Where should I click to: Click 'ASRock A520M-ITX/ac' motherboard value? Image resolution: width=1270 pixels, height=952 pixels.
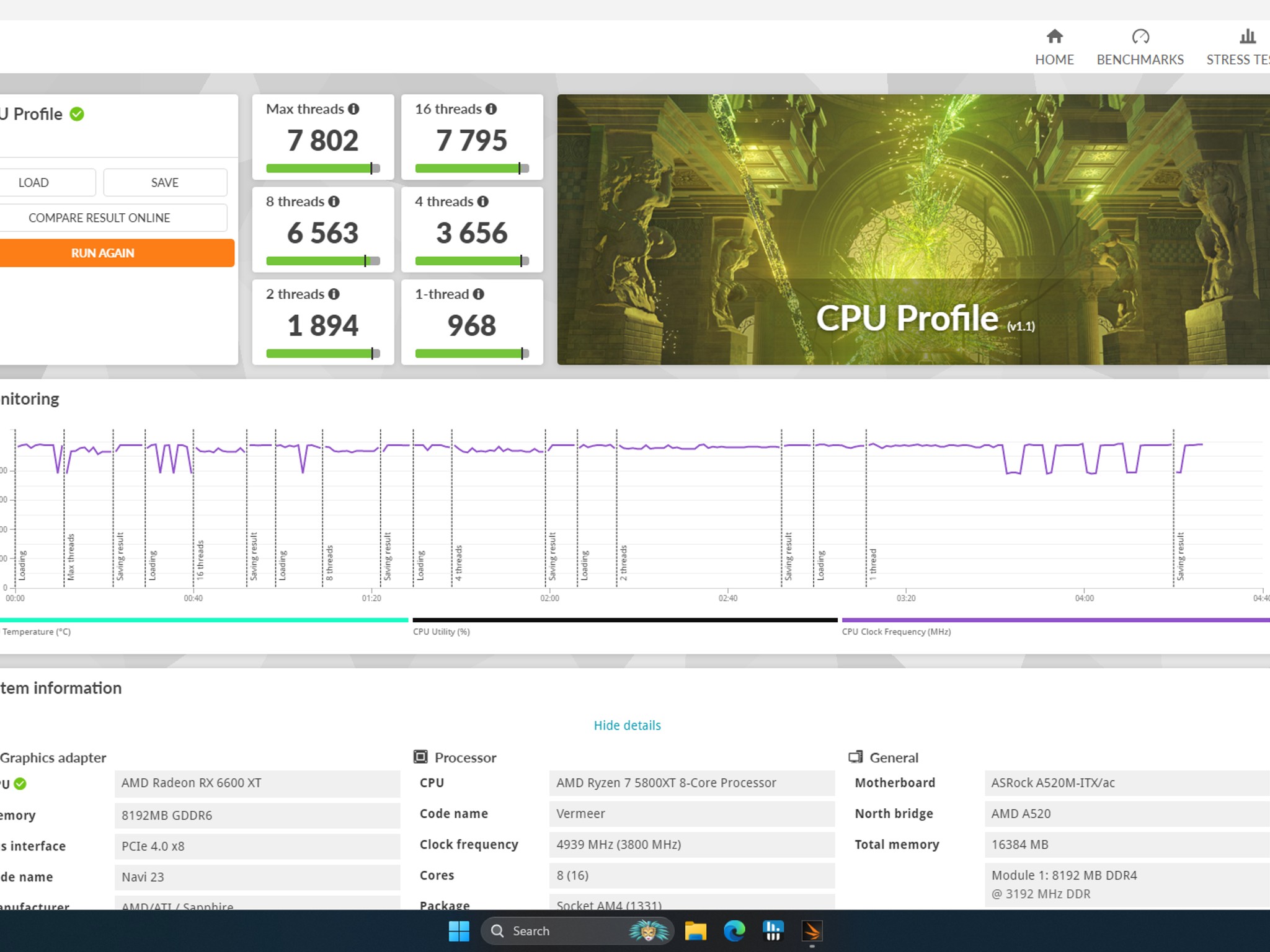[x=1127, y=783]
